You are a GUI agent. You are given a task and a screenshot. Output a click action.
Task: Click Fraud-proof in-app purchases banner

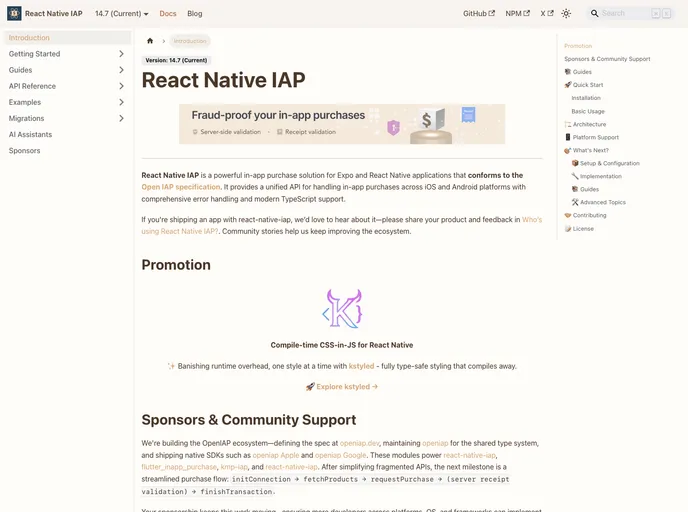342,124
